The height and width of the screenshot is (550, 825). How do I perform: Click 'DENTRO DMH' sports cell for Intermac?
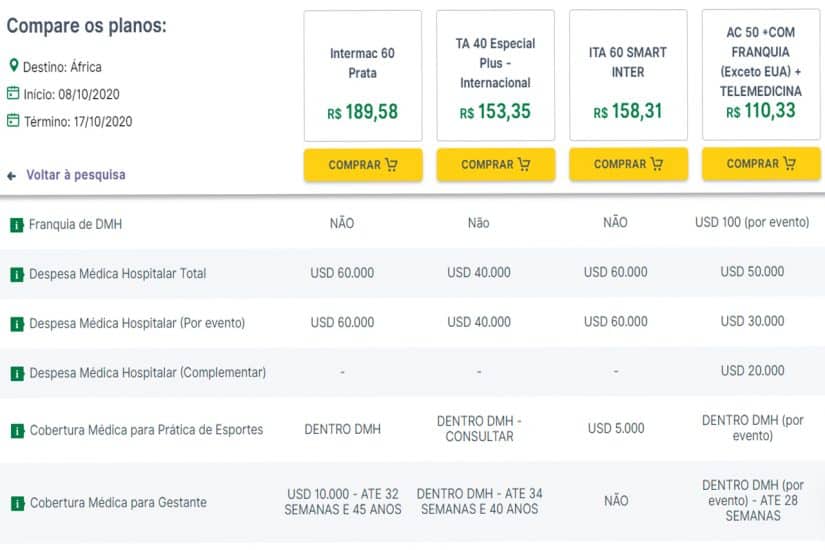(343, 429)
